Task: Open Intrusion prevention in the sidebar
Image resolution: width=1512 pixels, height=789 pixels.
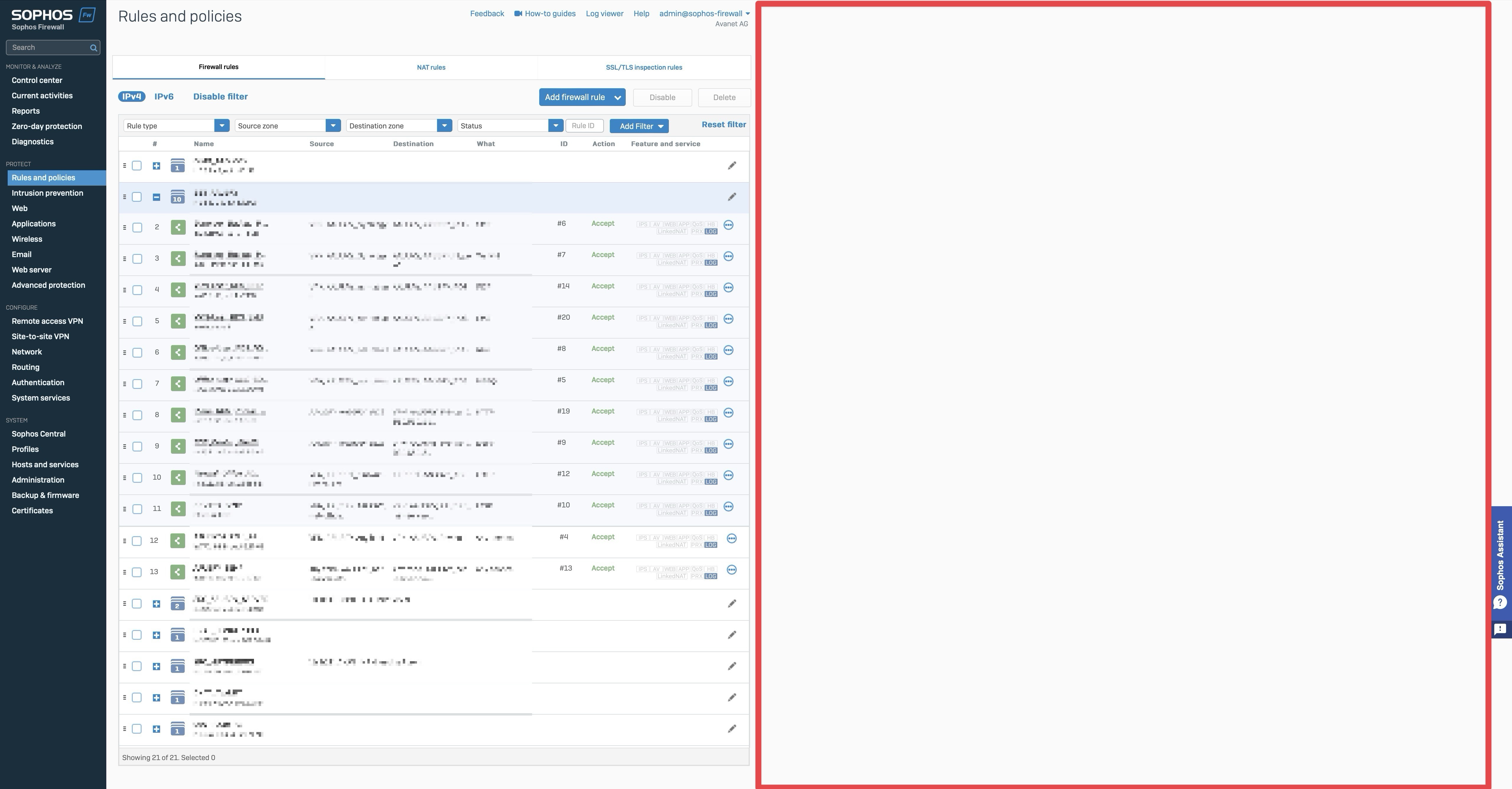Action: pyautogui.click(x=48, y=193)
